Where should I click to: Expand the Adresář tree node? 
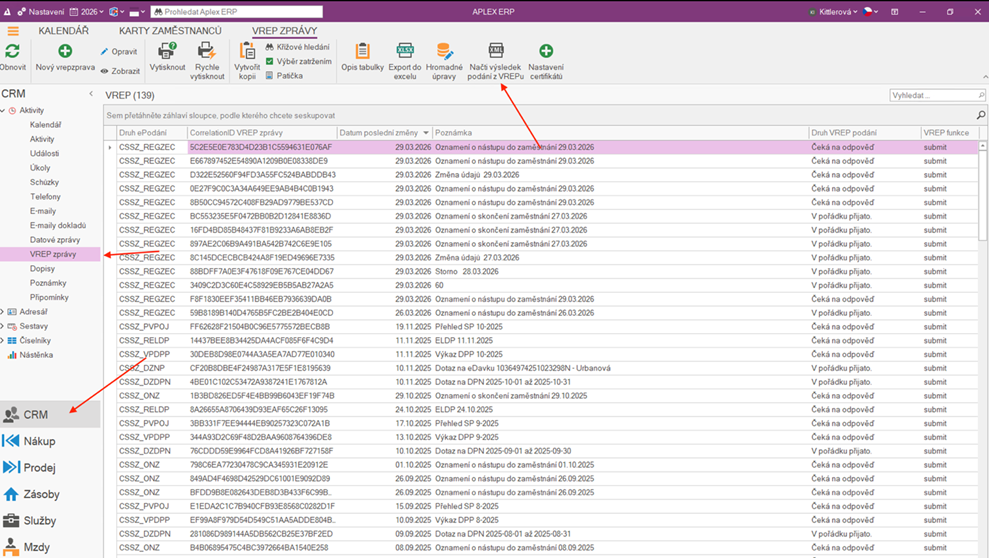click(4, 312)
